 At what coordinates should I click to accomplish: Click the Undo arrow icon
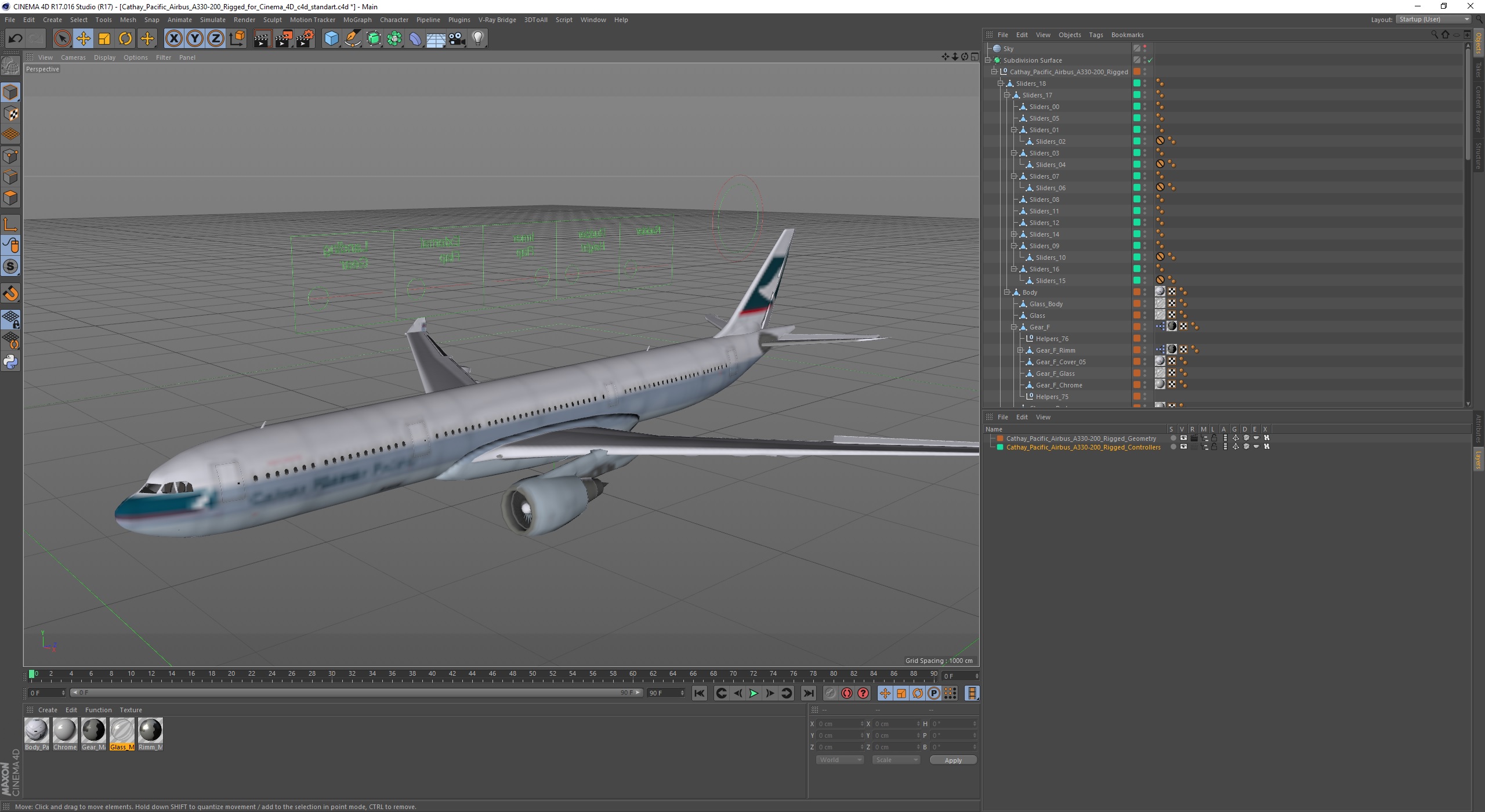click(x=15, y=39)
